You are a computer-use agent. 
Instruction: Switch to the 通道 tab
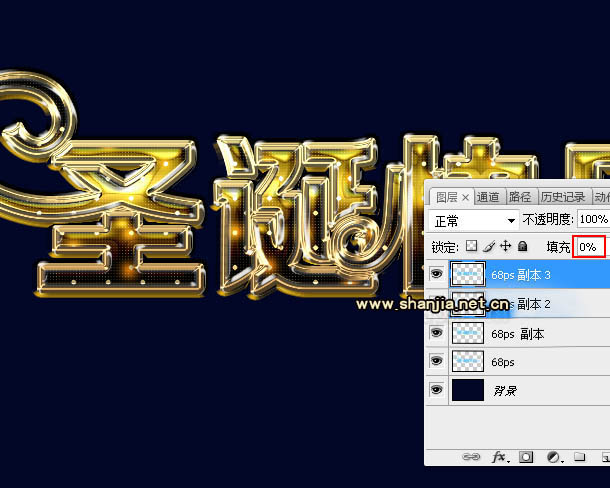(488, 197)
